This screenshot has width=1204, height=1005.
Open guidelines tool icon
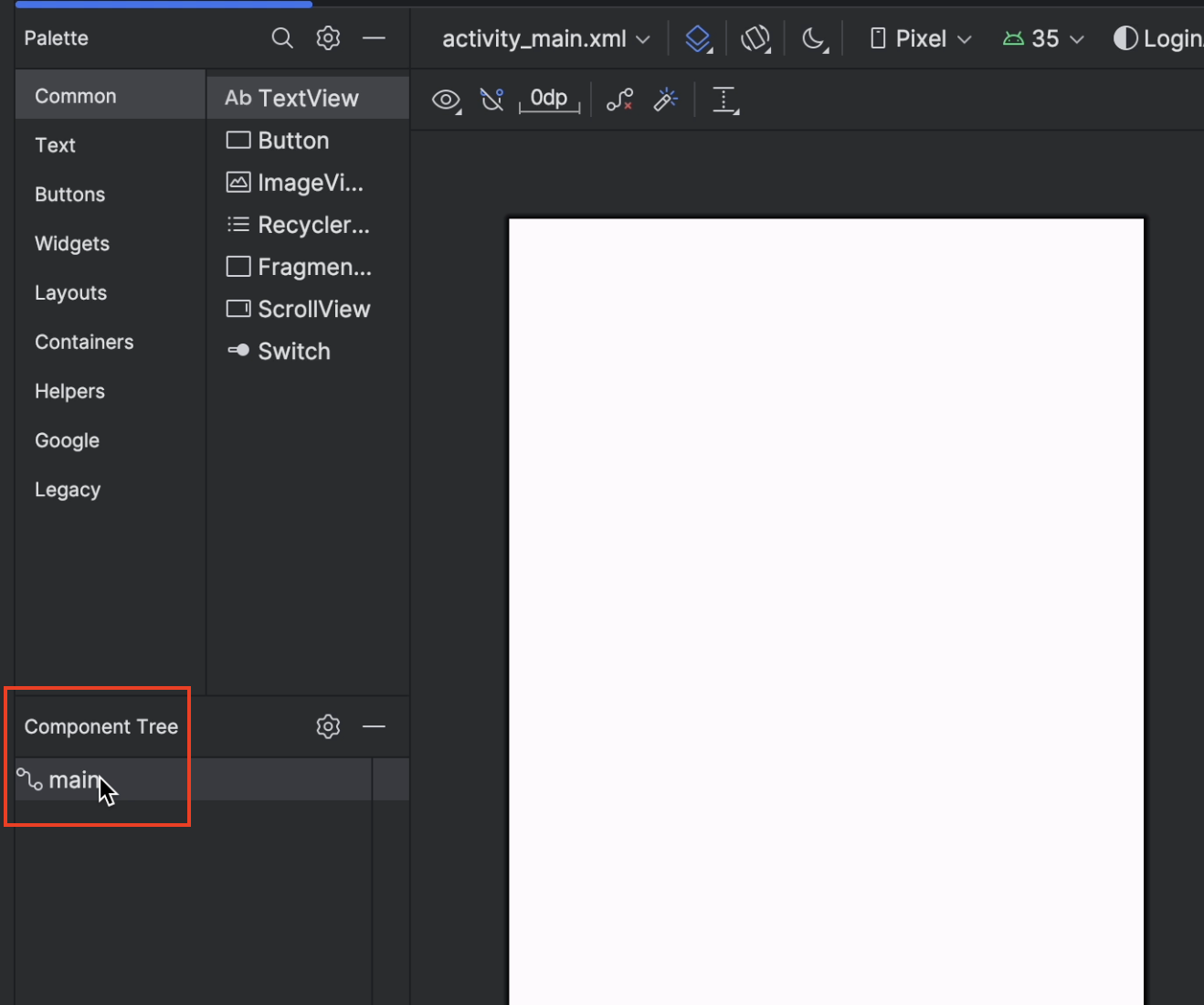[725, 100]
